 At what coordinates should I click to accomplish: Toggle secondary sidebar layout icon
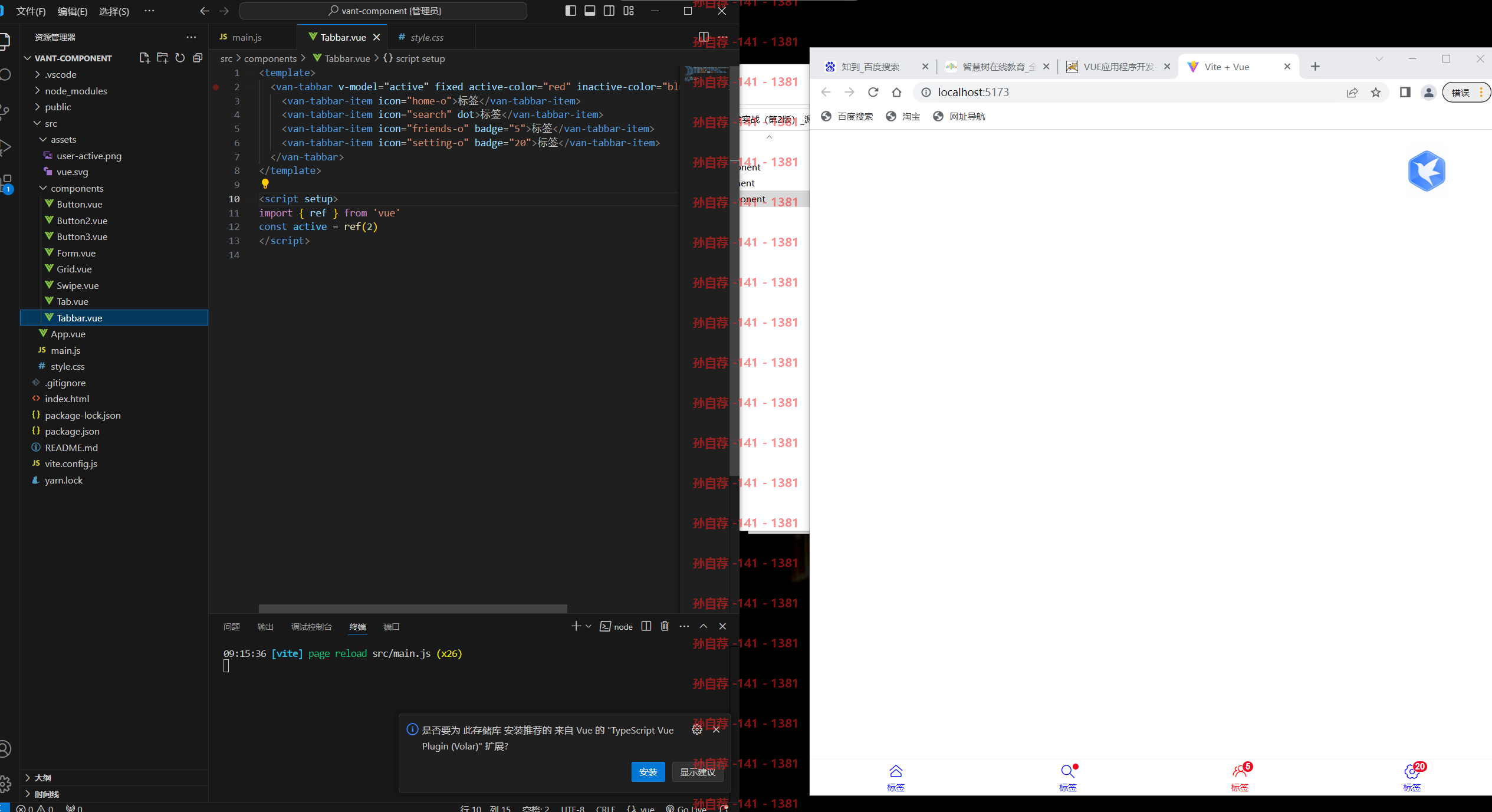tap(609, 11)
